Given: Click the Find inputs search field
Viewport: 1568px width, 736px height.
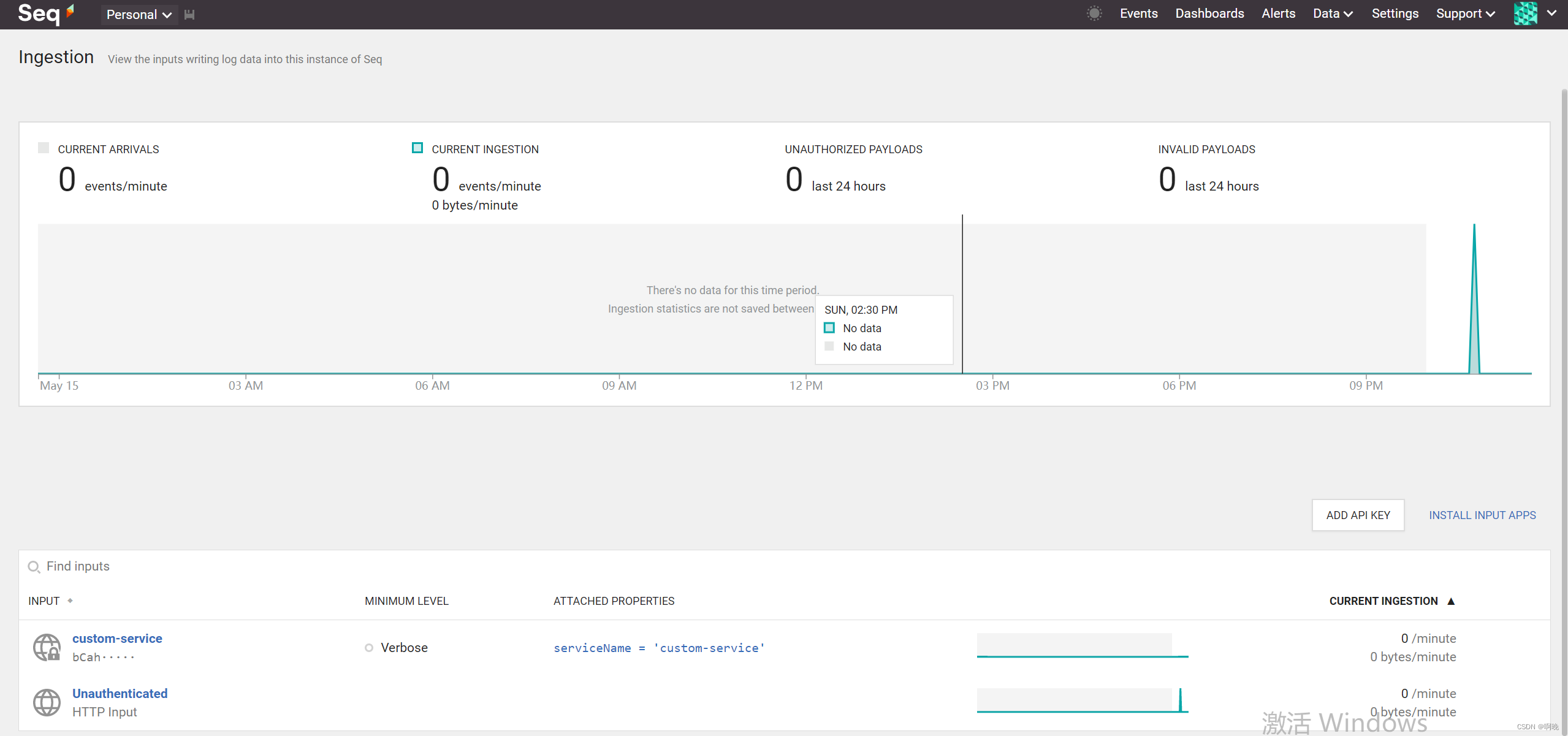Looking at the screenshot, I should pyautogui.click(x=784, y=566).
